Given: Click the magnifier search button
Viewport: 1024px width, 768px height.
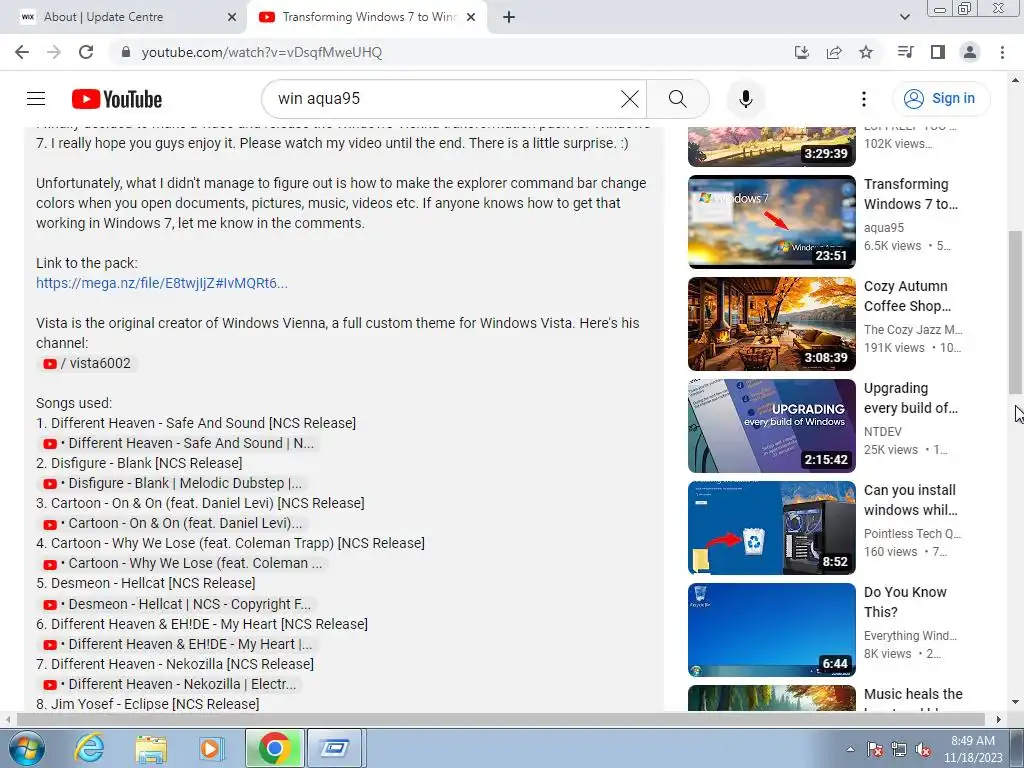Looking at the screenshot, I should (678, 99).
